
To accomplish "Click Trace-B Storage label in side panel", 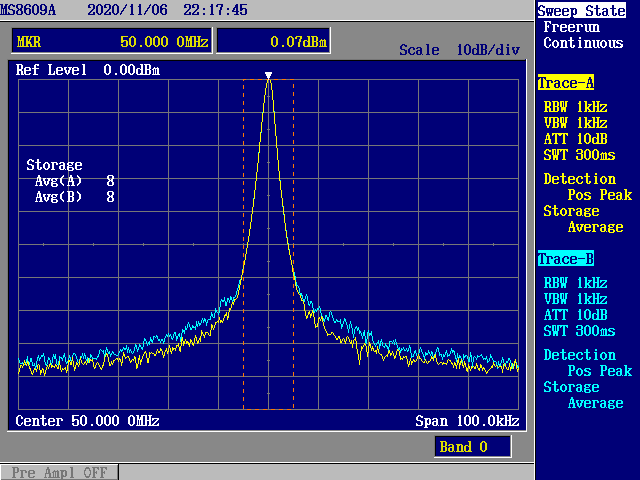I will 571,387.
